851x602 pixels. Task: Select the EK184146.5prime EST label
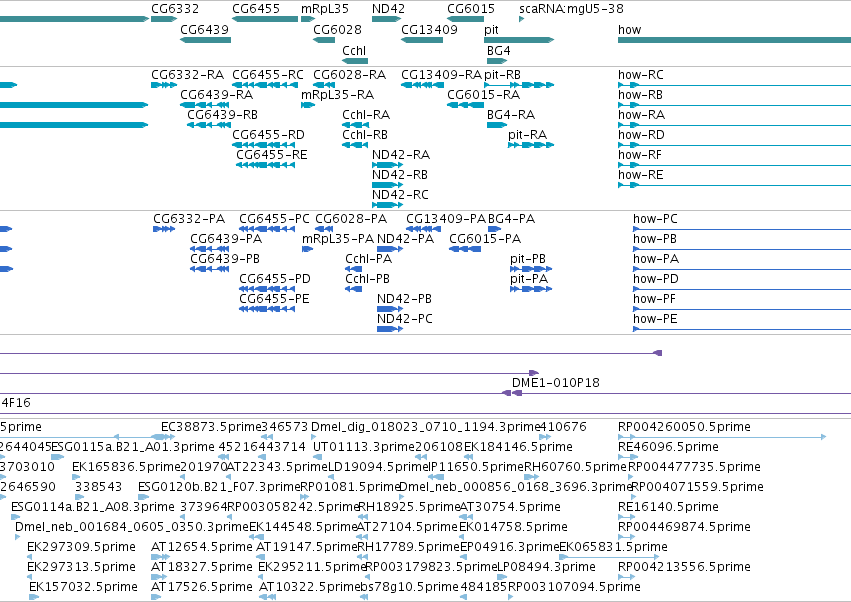(518, 447)
